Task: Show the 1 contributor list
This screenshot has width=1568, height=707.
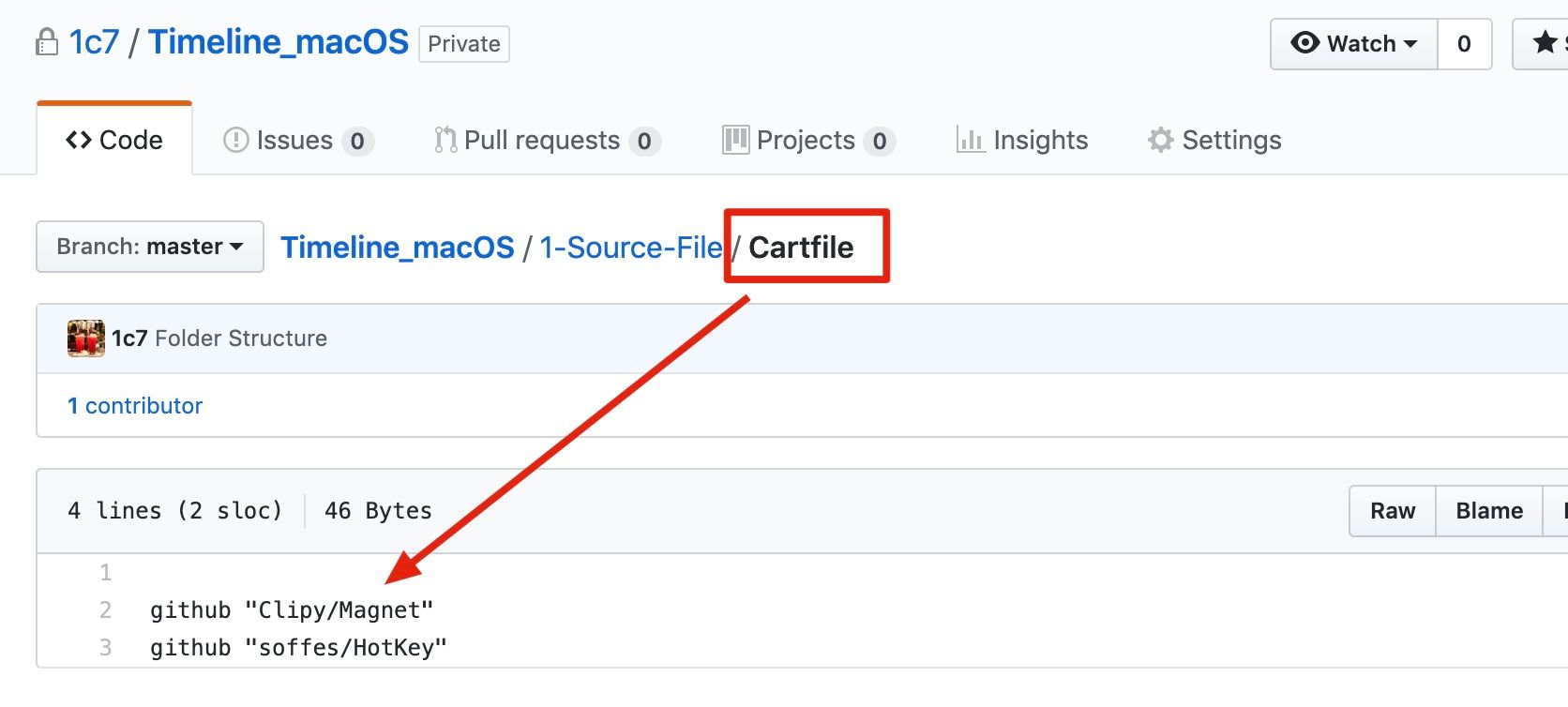Action: click(135, 406)
